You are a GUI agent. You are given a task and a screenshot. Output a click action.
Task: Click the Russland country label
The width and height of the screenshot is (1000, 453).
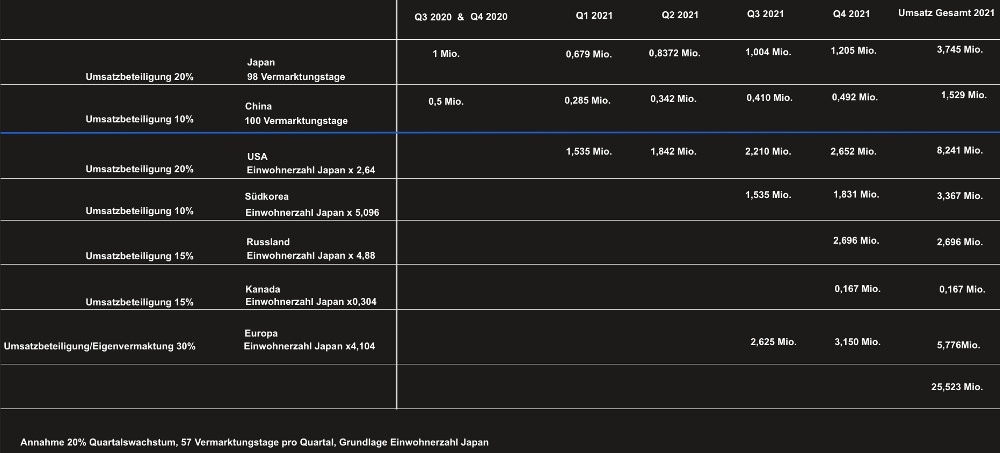[268, 242]
